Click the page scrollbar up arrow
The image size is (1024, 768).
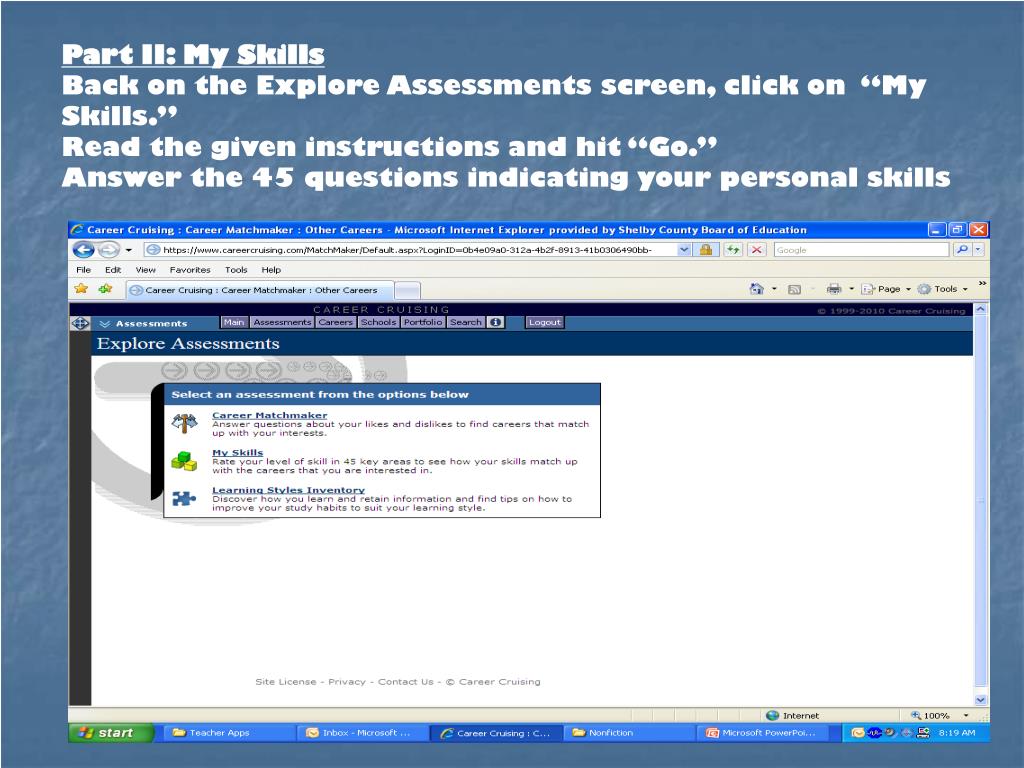pyautogui.click(x=981, y=309)
